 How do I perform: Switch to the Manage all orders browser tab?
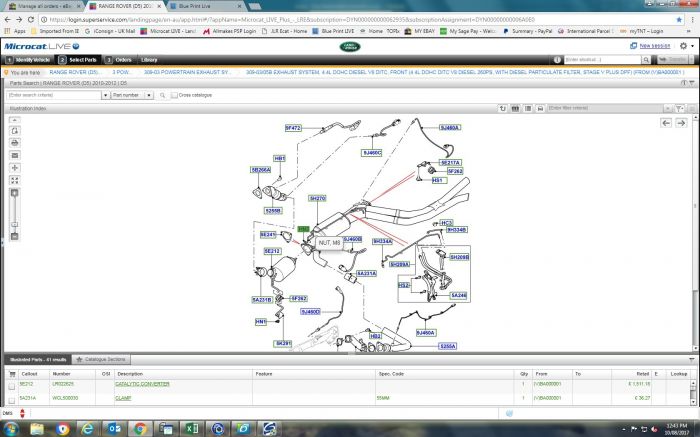click(x=44, y=6)
